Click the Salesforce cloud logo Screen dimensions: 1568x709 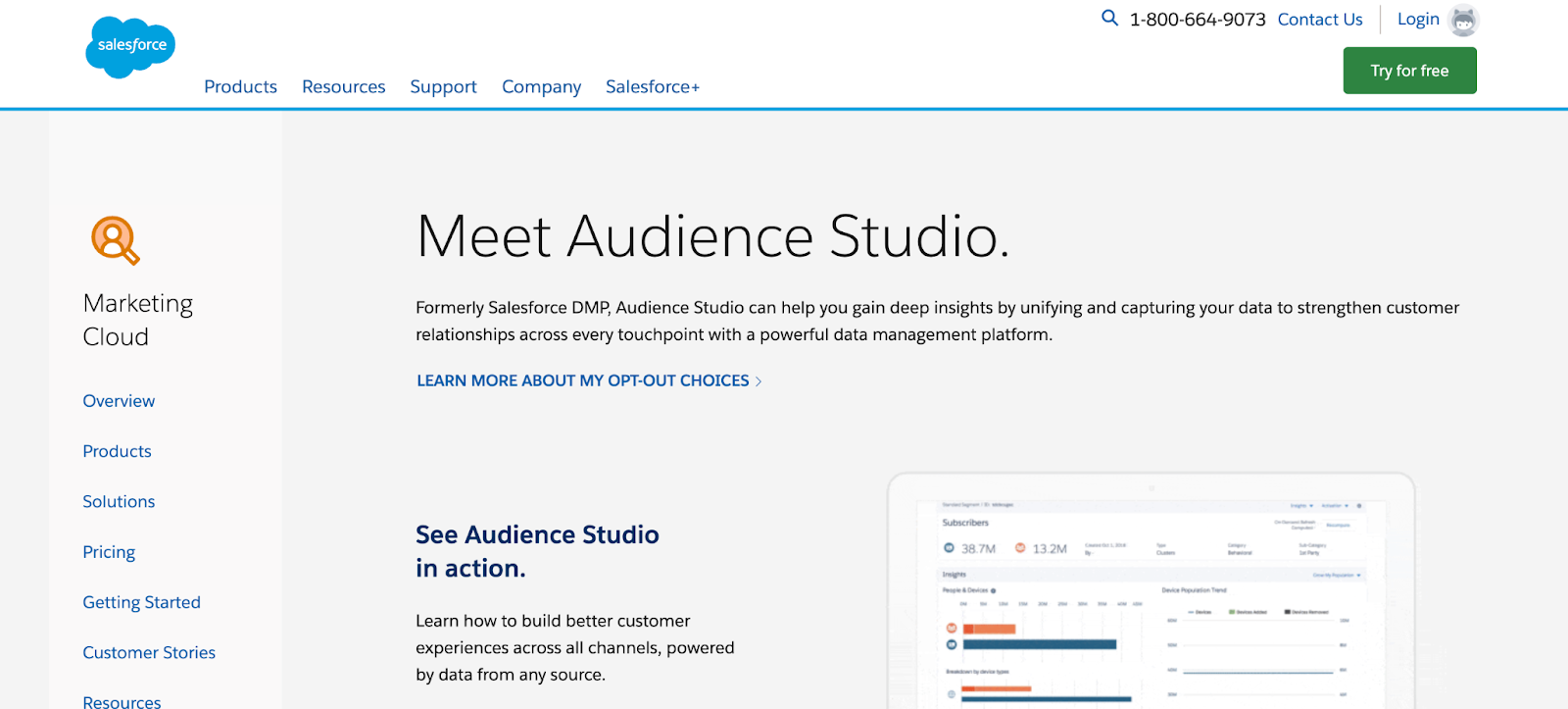point(130,47)
